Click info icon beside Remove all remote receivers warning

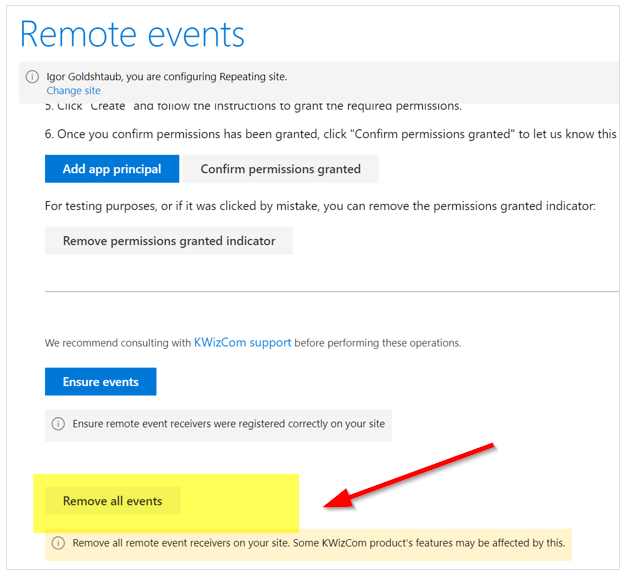[x=58, y=543]
